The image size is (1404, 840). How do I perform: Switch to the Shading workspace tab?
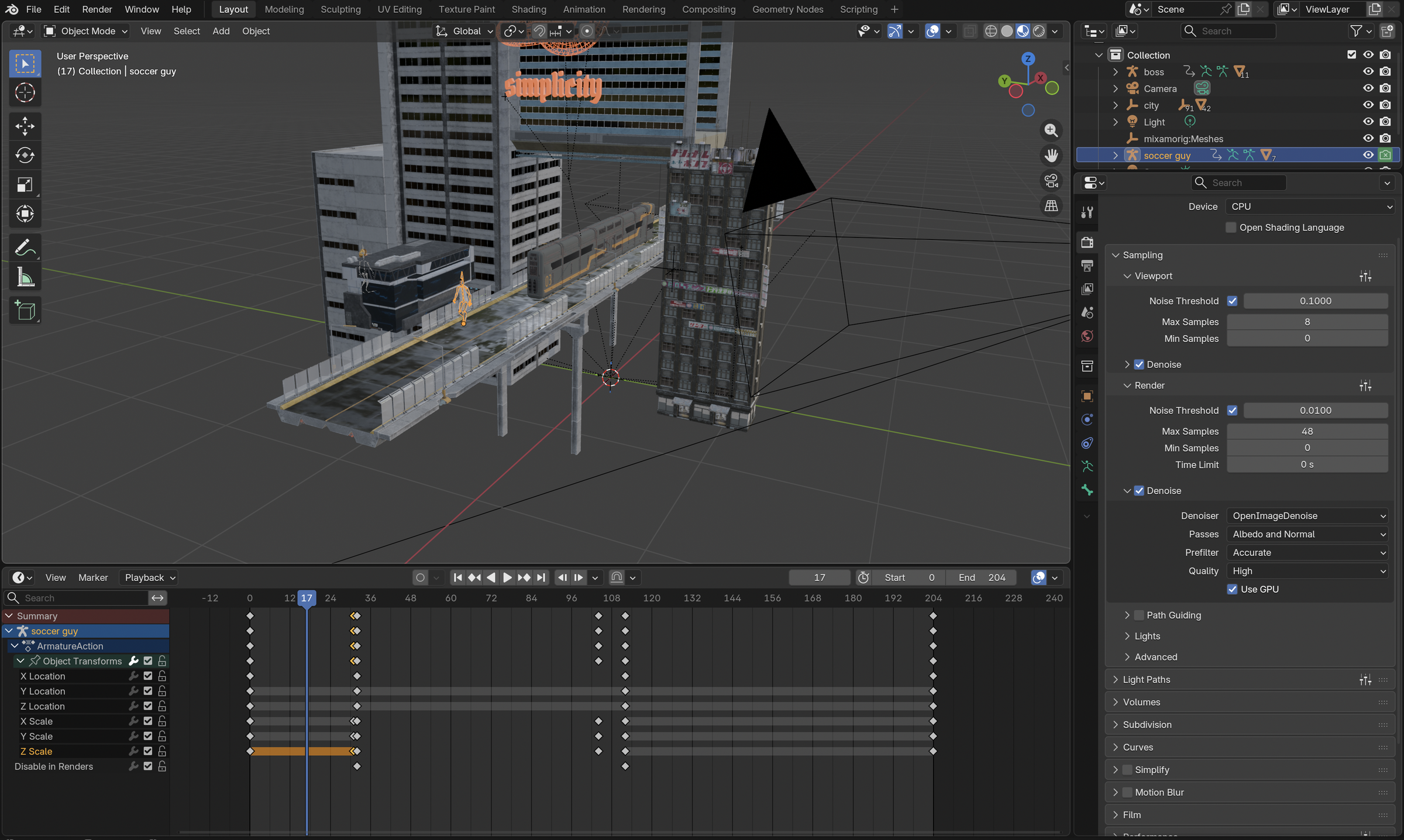[528, 9]
